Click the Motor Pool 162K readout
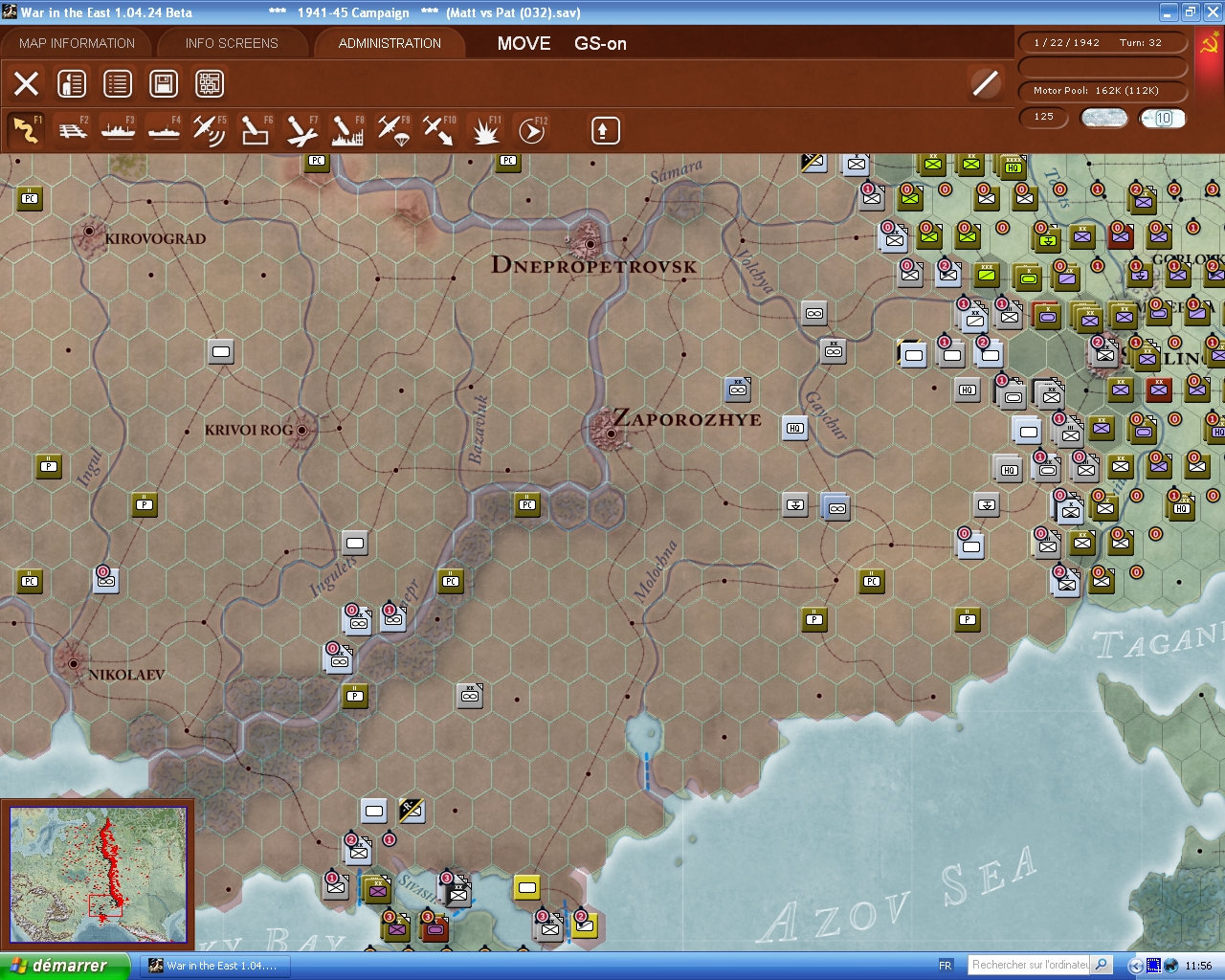This screenshot has height=980, width=1225. [x=1102, y=90]
